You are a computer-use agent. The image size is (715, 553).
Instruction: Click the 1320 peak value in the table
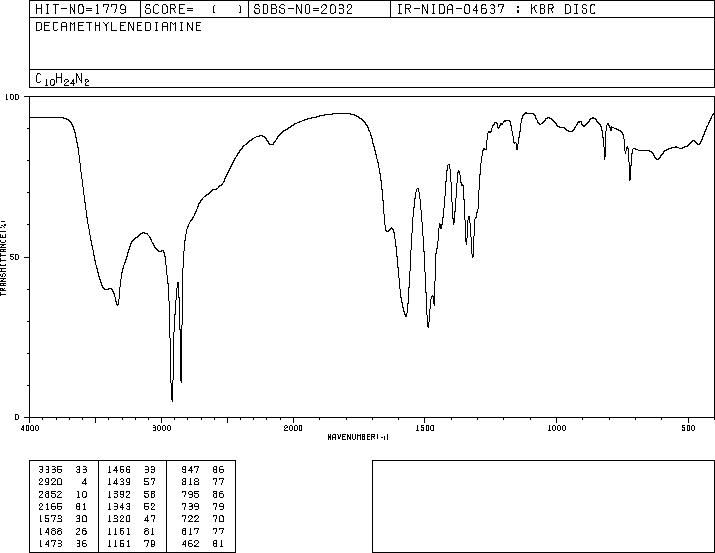(119, 519)
